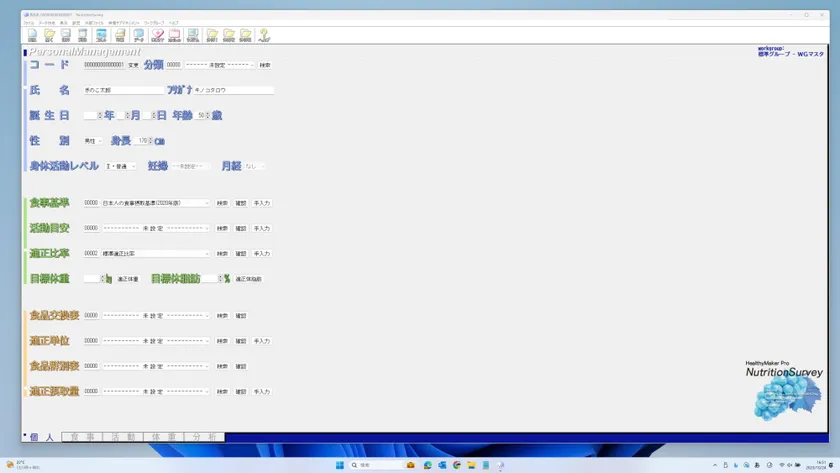Open the 分類 dropdown
This screenshot has width=840, height=473.
[220, 65]
